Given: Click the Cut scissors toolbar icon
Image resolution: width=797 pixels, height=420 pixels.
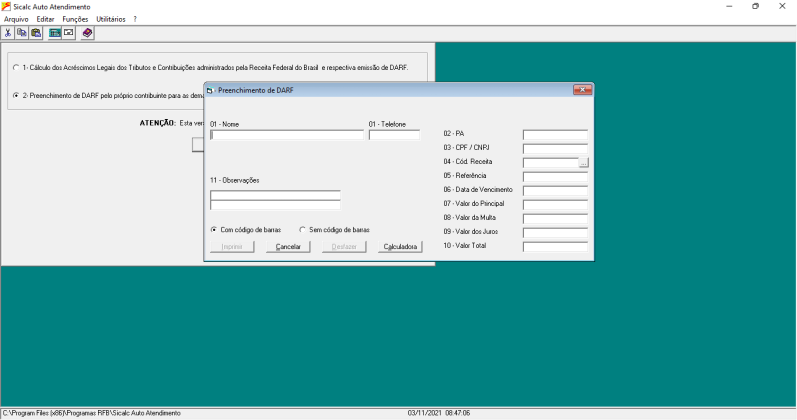Looking at the screenshot, I should point(8,33).
